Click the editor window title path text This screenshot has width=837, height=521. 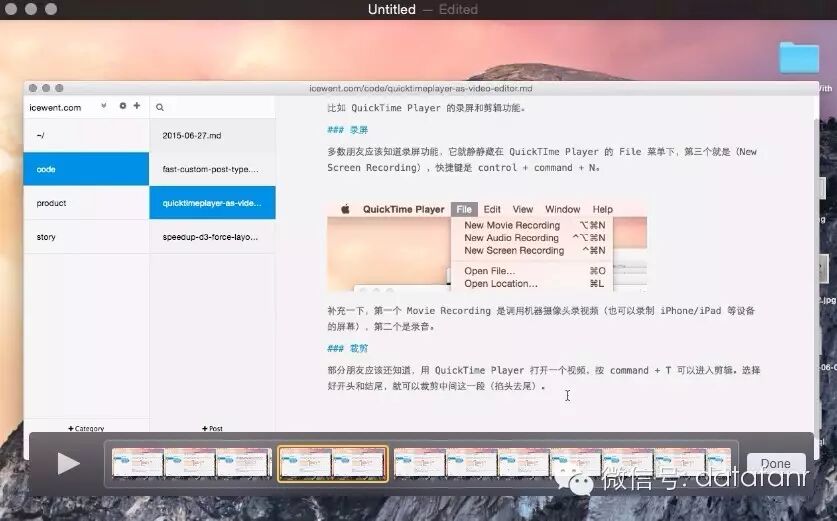tap(421, 88)
